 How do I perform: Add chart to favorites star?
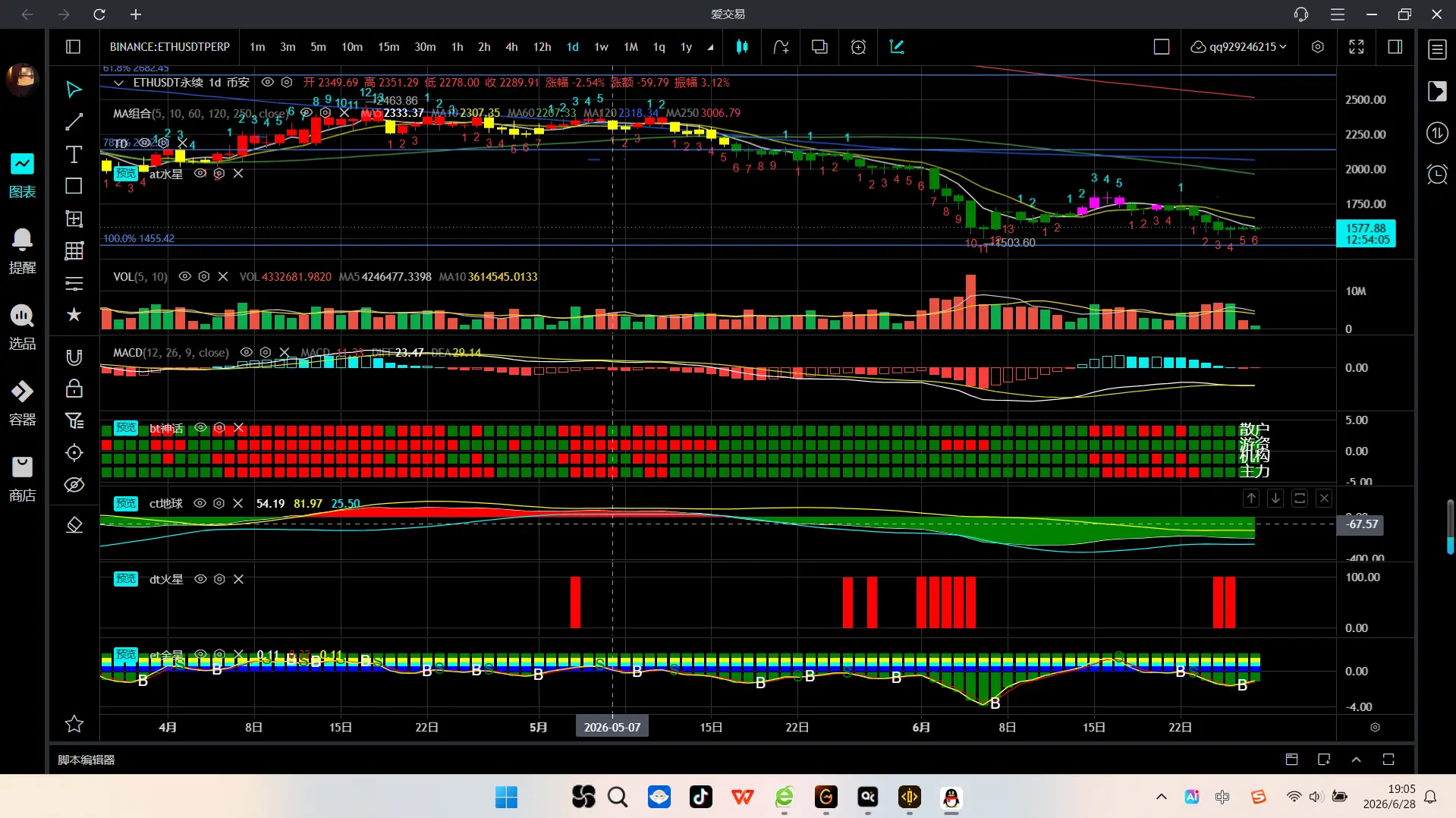(74, 724)
